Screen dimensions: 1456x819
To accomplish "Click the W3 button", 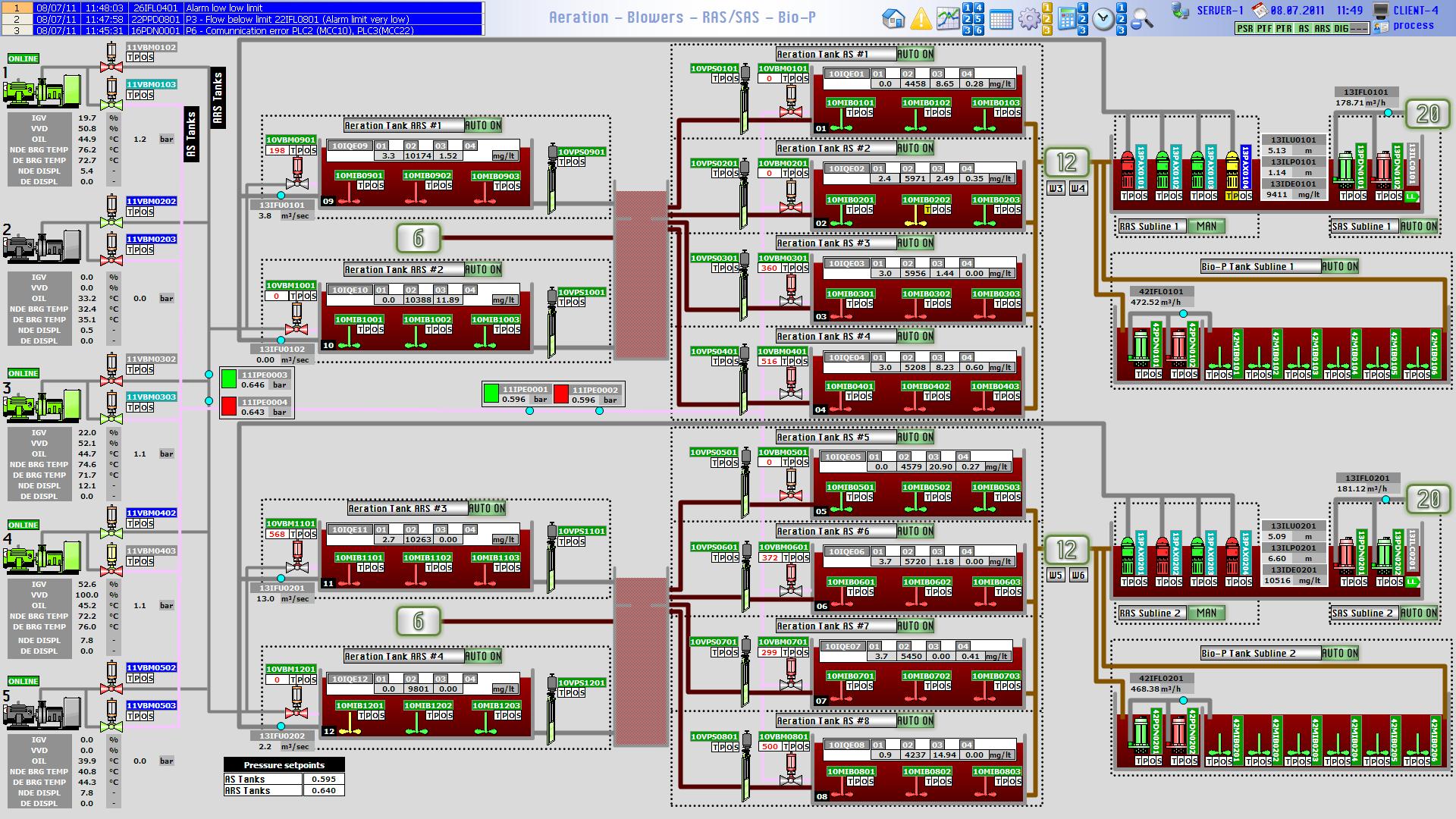I will click(1056, 188).
